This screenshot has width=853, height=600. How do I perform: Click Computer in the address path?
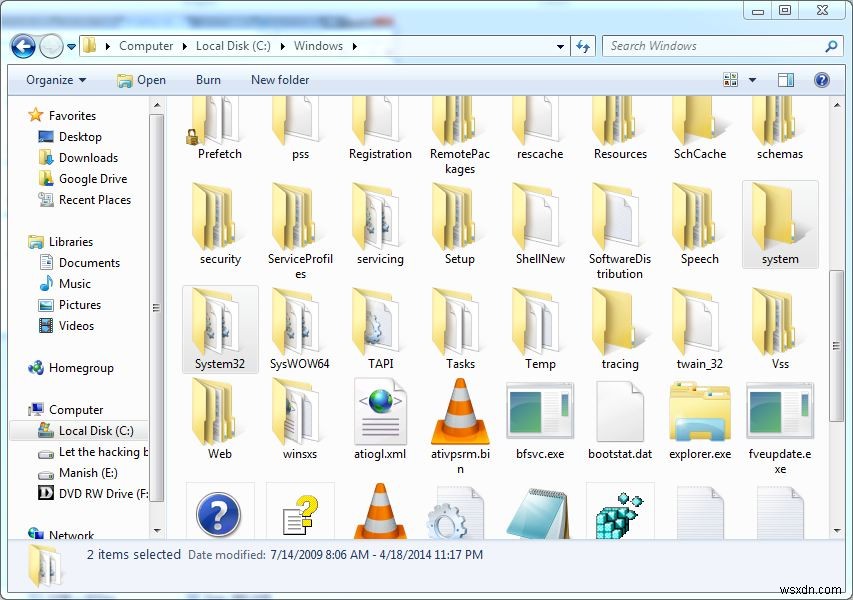coord(146,46)
